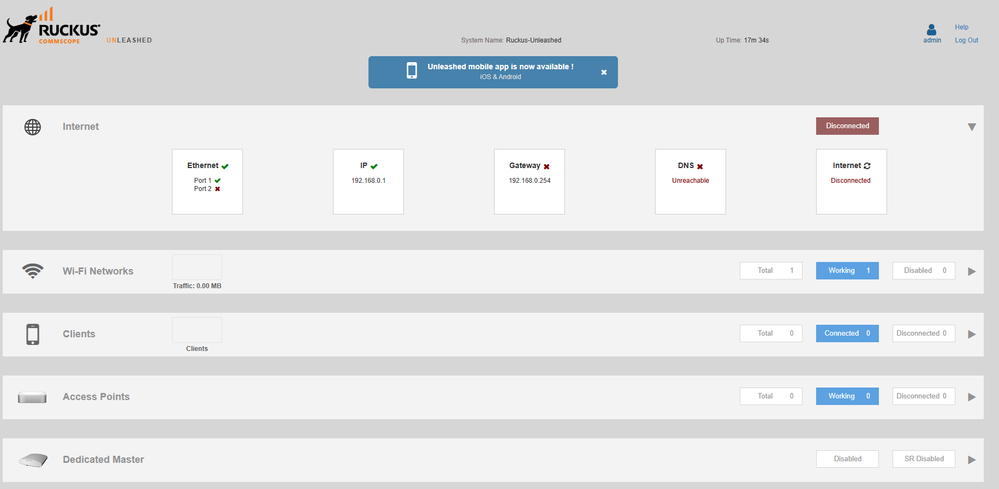Click the Internet globe icon
The width and height of the screenshot is (999, 489).
point(33,127)
